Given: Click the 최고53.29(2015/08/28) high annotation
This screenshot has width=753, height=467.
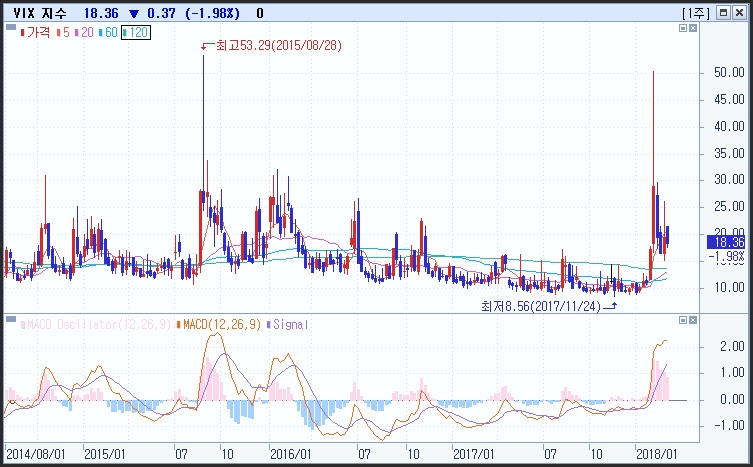Looking at the screenshot, I should click(279, 46).
